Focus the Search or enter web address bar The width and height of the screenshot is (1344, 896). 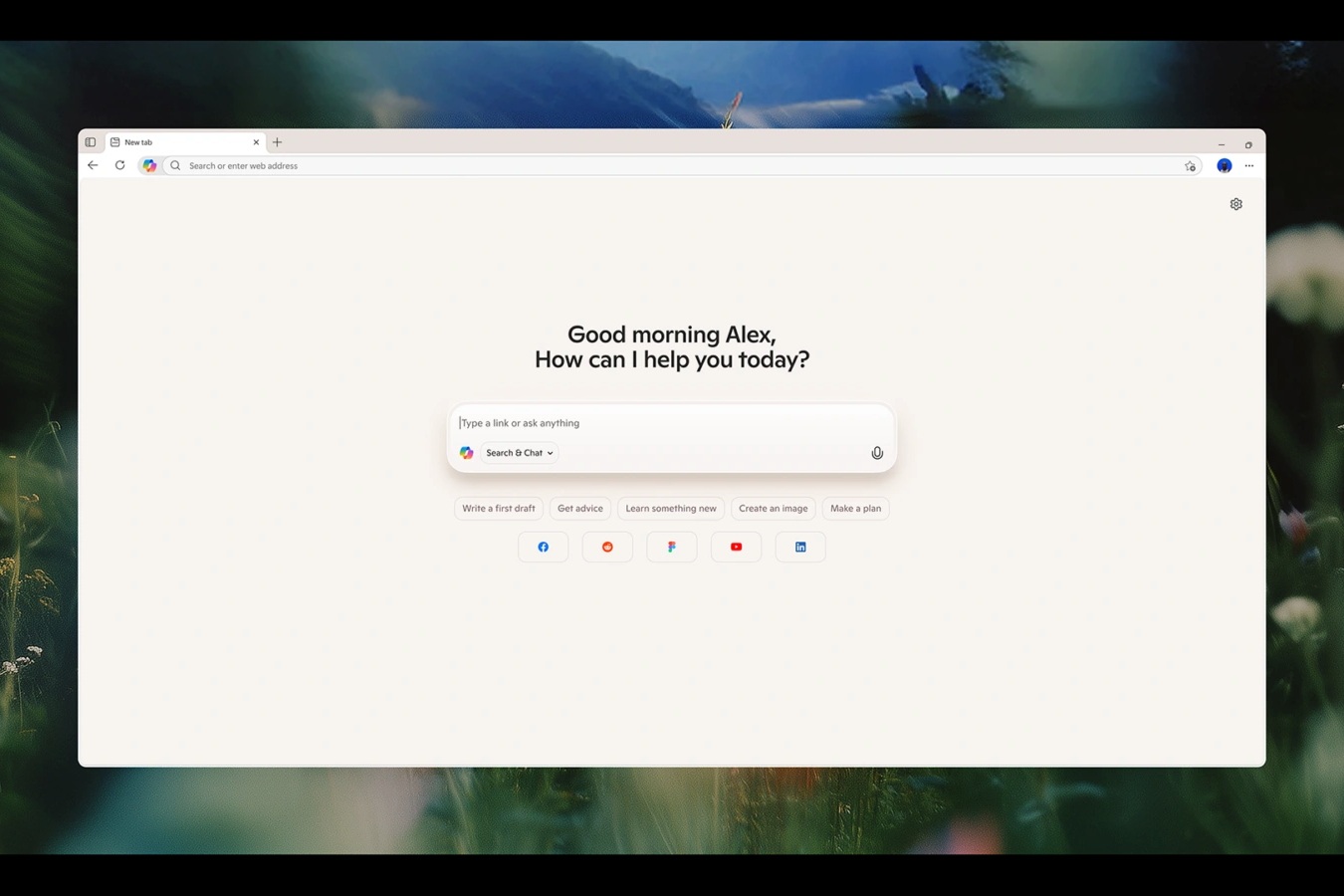coord(682,166)
